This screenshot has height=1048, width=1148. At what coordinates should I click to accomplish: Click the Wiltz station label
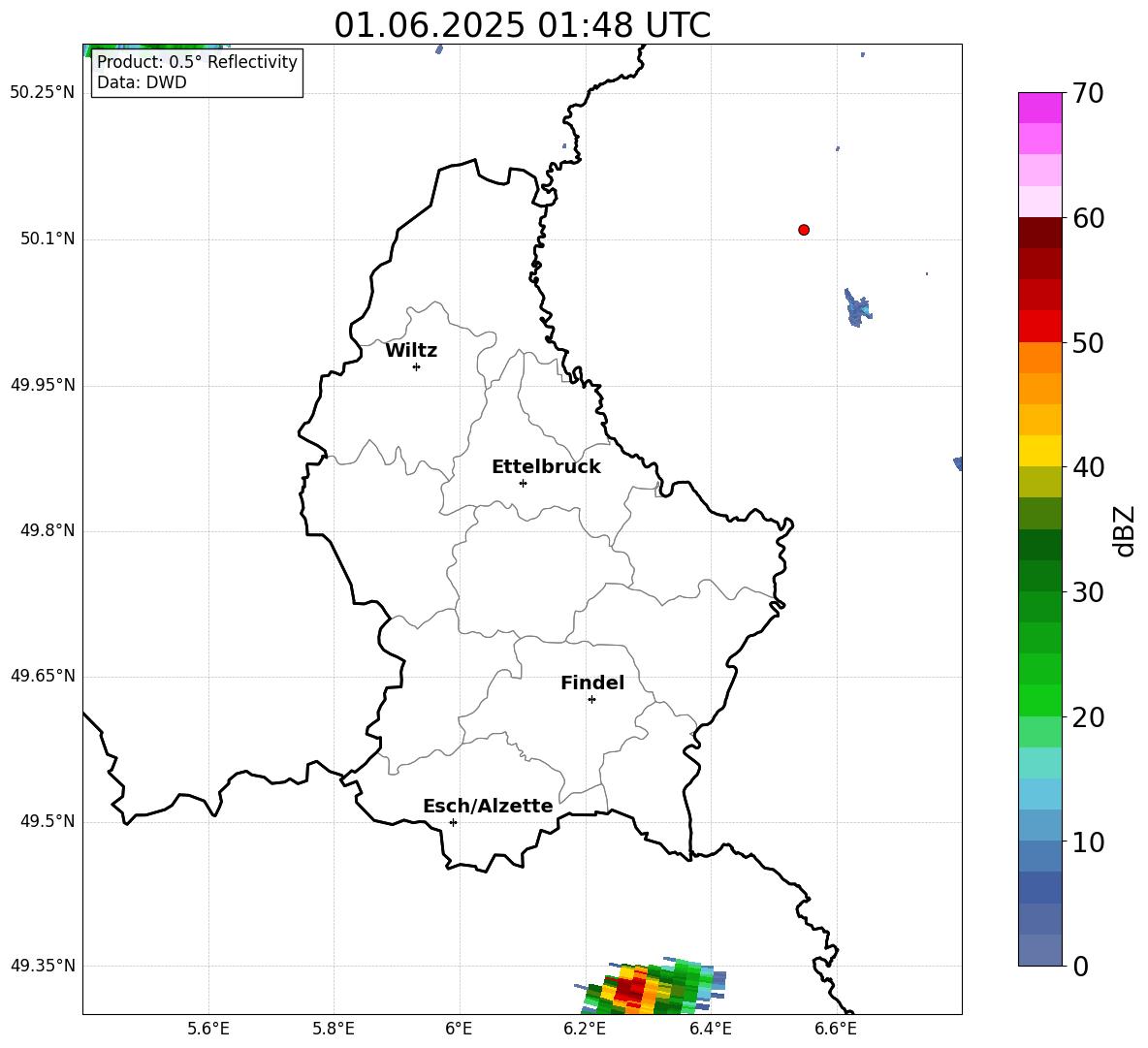coord(411,351)
